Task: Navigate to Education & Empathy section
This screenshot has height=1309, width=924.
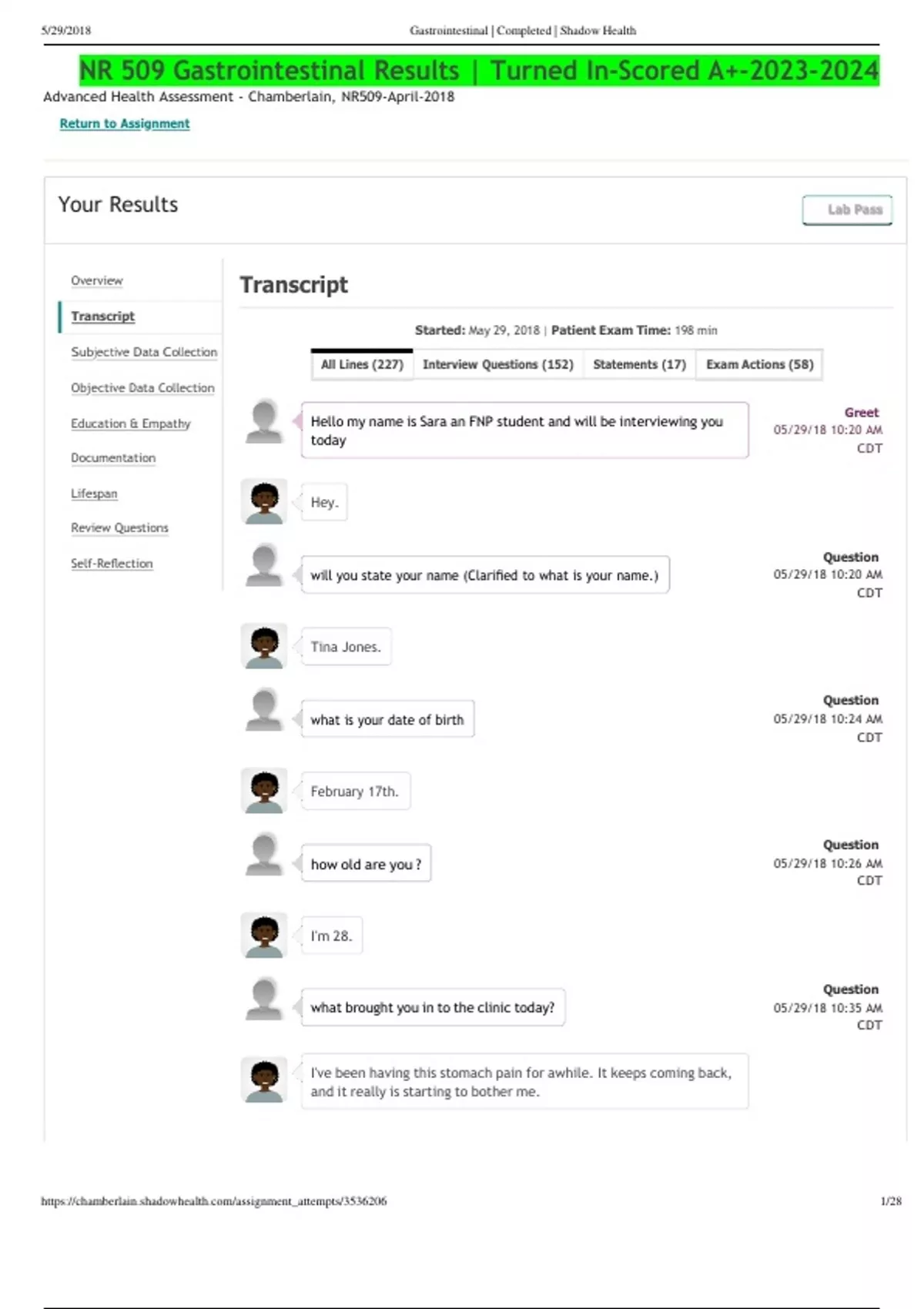Action: 130,423
